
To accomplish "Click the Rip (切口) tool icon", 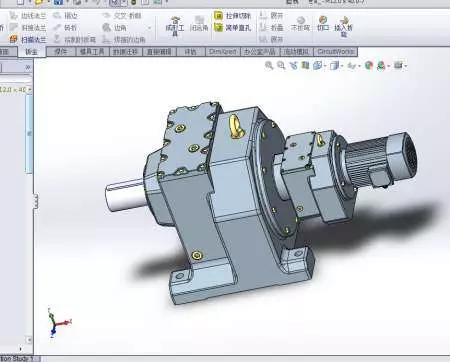I will click(x=323, y=23).
